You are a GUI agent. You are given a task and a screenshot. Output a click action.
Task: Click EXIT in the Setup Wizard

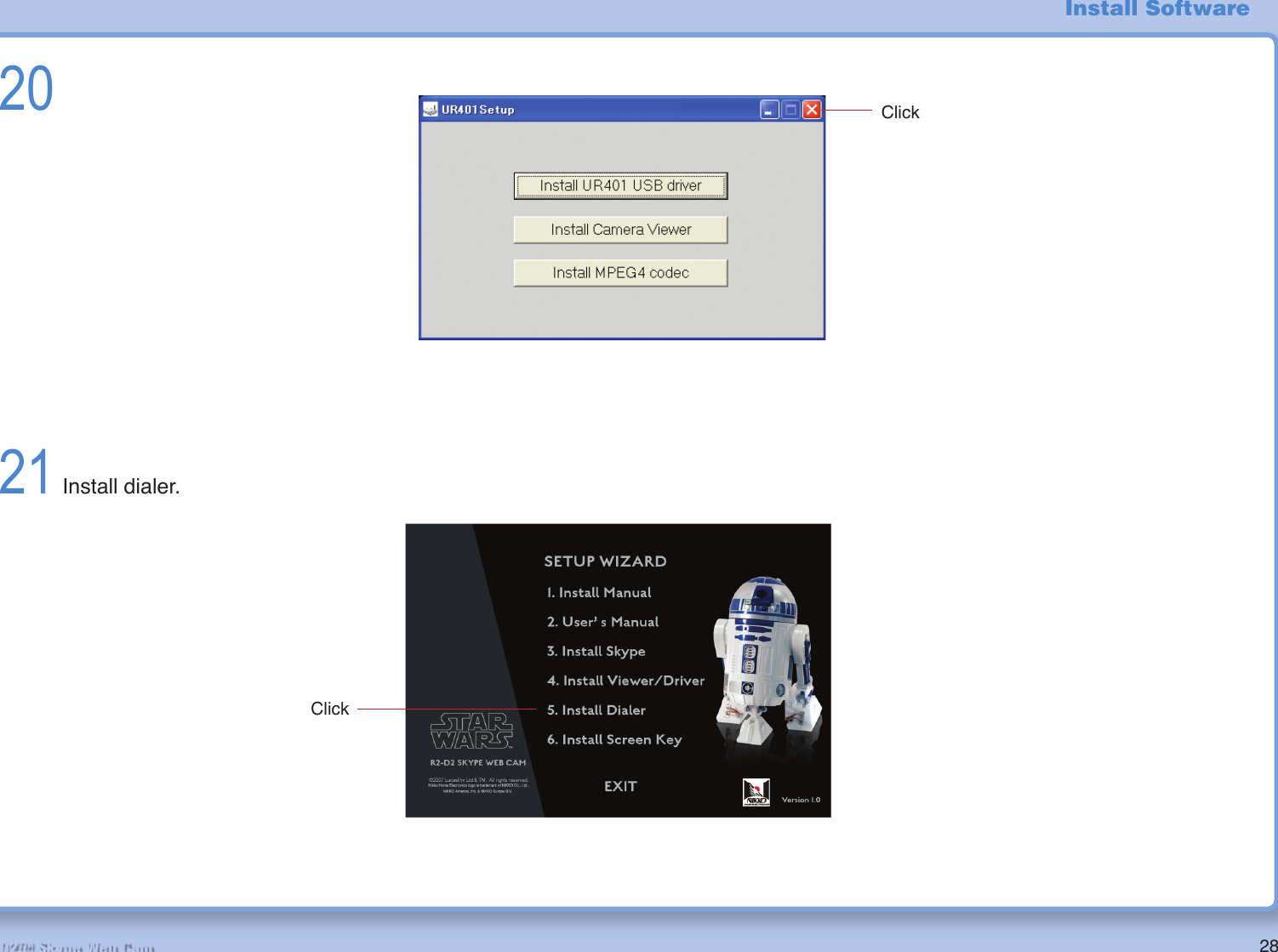(x=620, y=786)
